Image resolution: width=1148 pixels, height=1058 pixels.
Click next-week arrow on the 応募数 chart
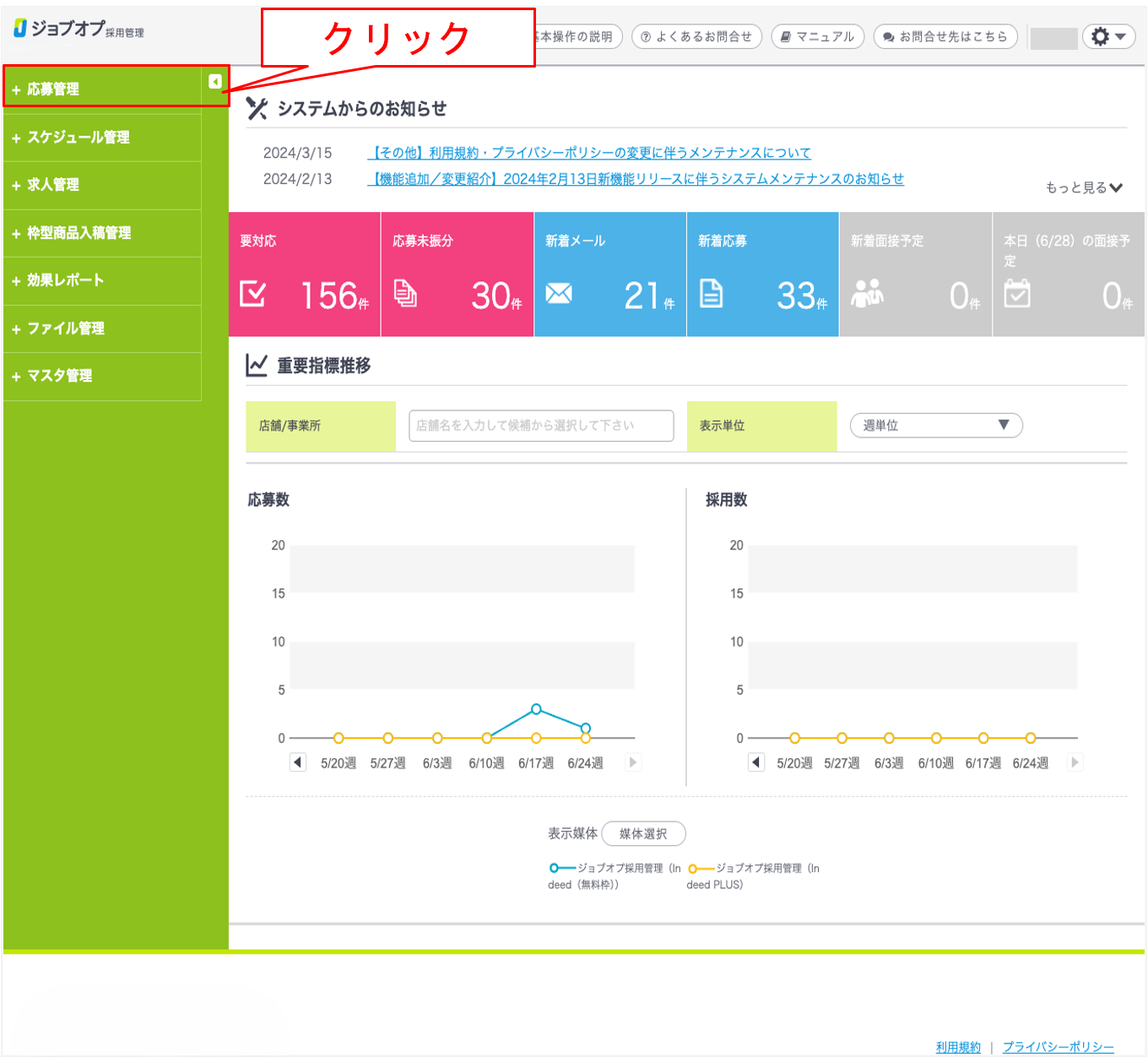pos(633,762)
